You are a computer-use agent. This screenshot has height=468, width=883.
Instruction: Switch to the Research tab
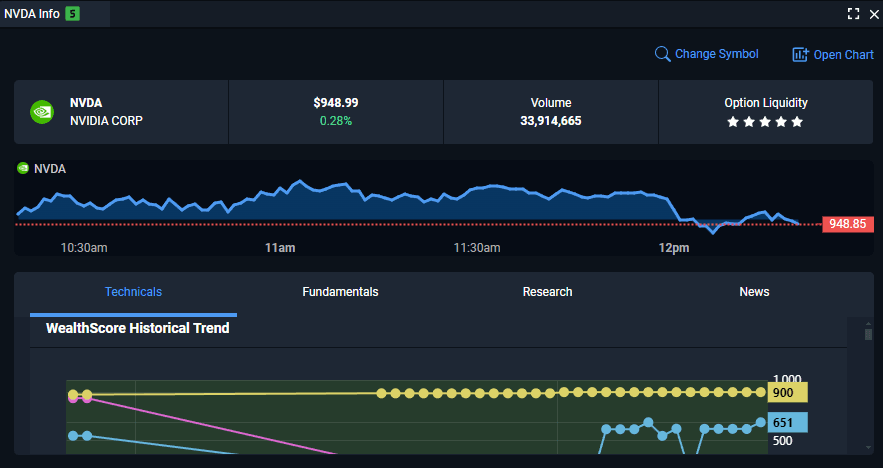coord(547,292)
